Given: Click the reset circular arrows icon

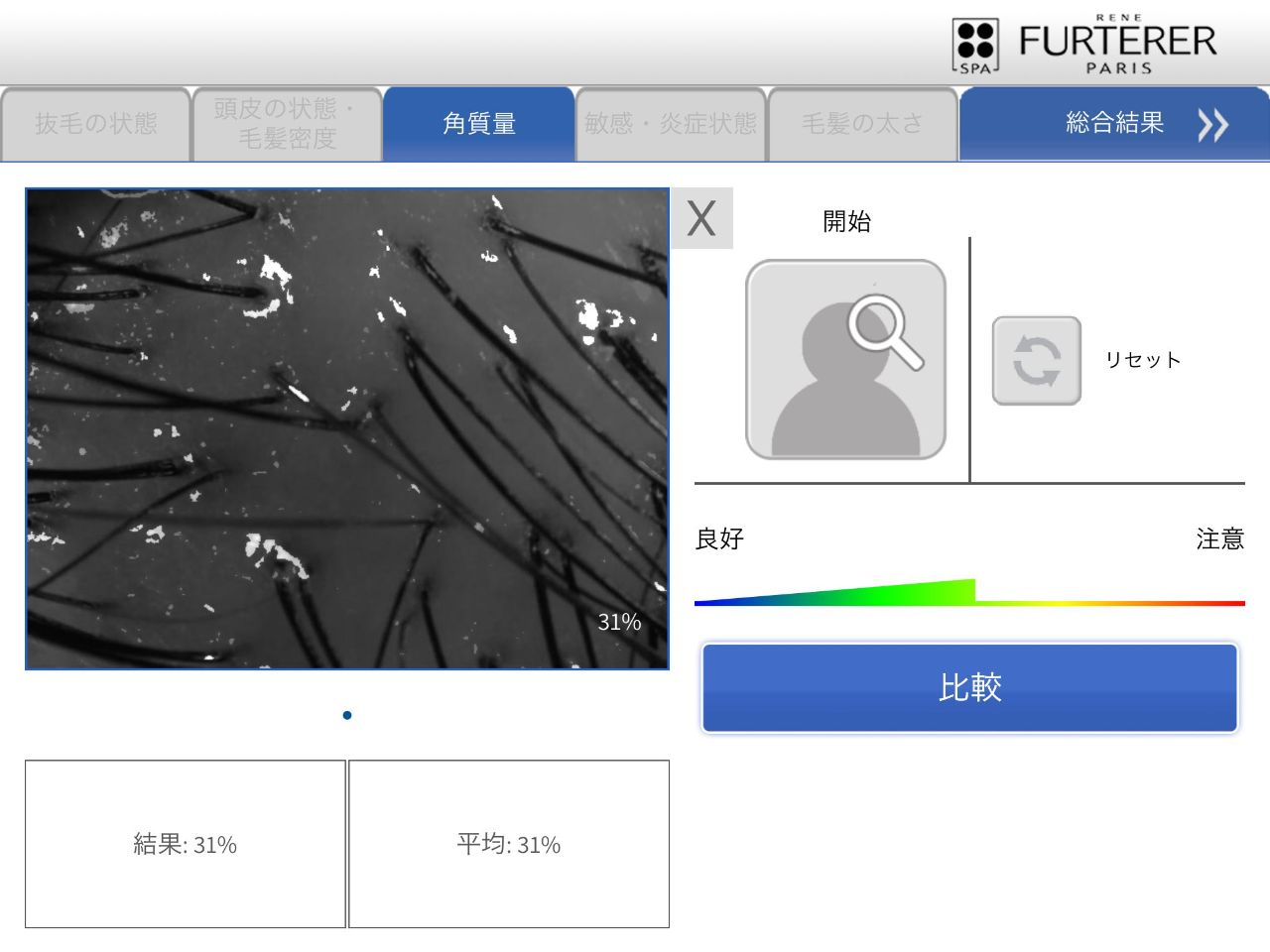Looking at the screenshot, I should point(1037,360).
